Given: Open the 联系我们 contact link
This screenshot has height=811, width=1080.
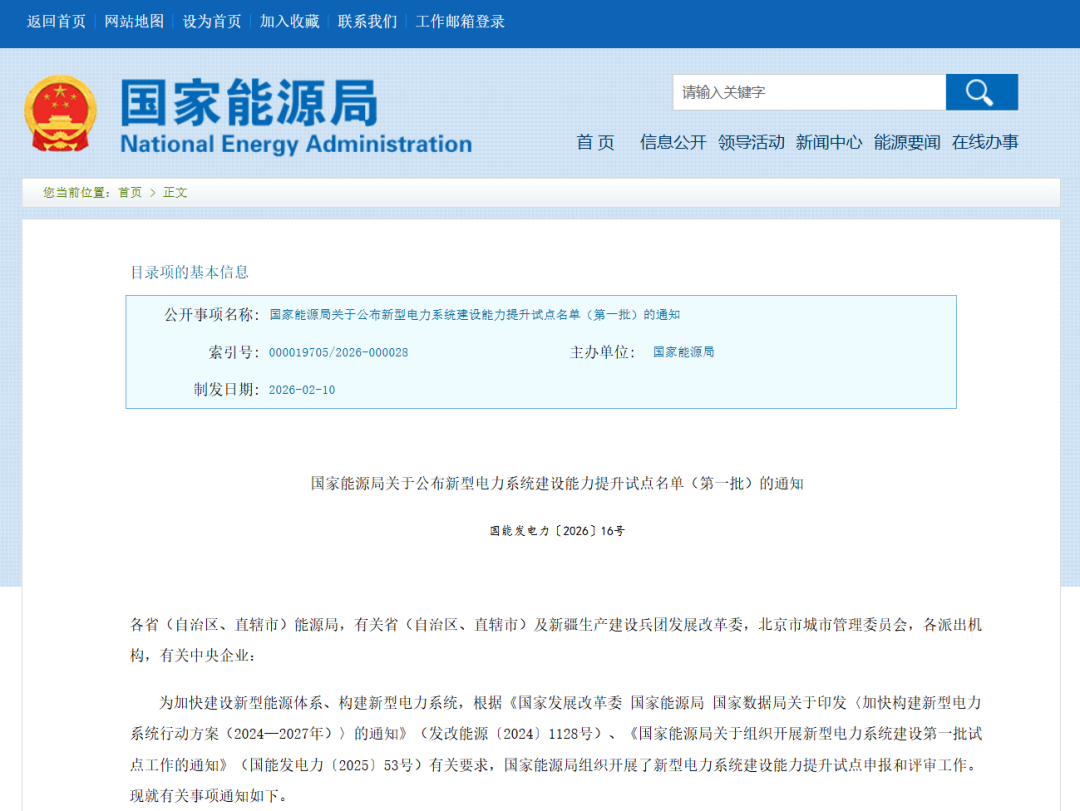Looking at the screenshot, I should pos(367,21).
